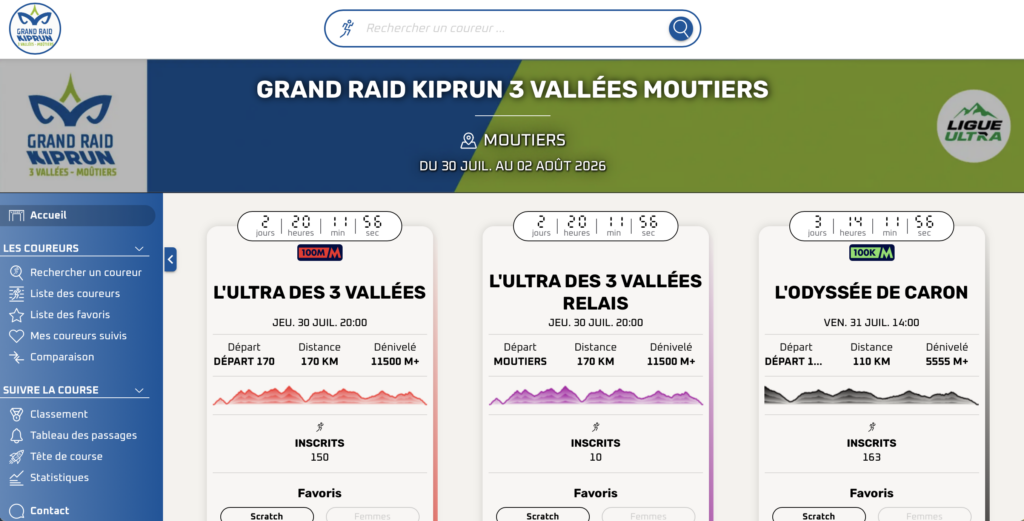
Task: Open Rechercher un coureur in sidebar
Action: [x=86, y=272]
